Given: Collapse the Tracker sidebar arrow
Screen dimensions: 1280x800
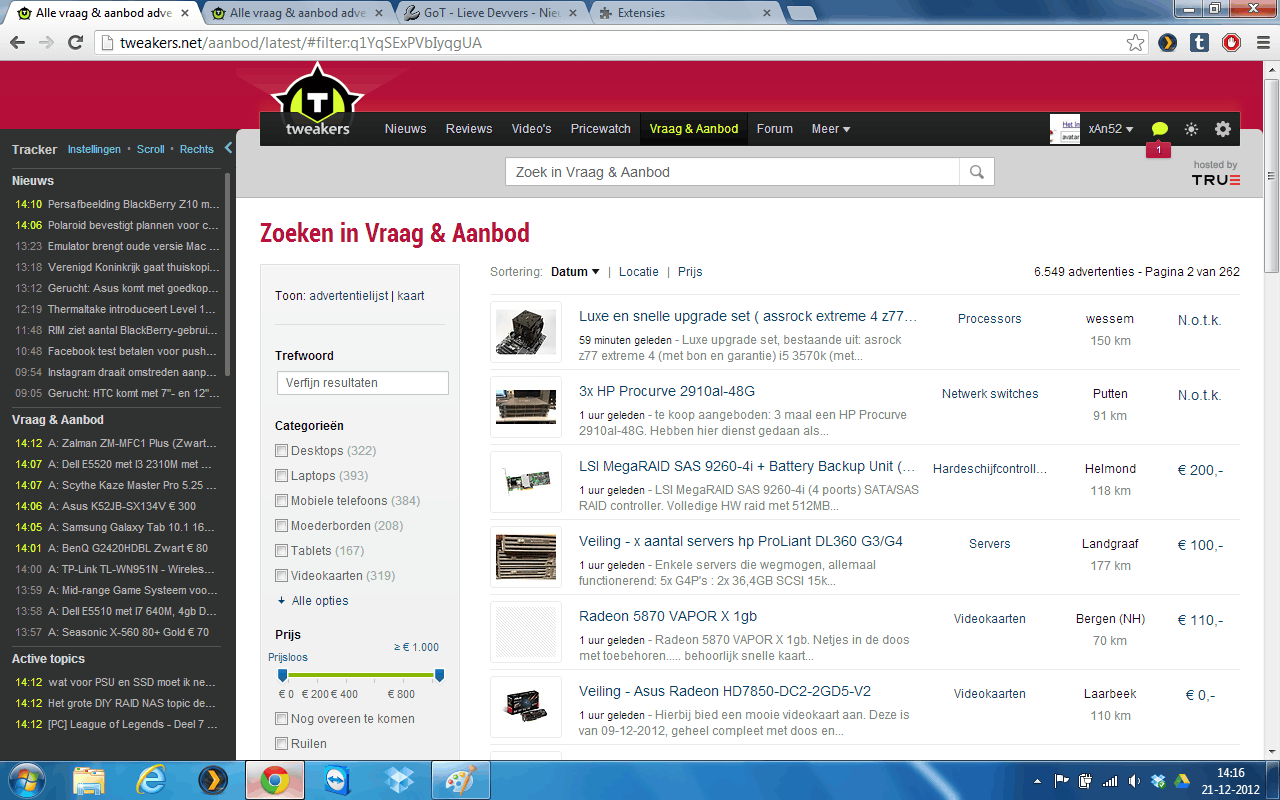Looking at the screenshot, I should [x=228, y=148].
